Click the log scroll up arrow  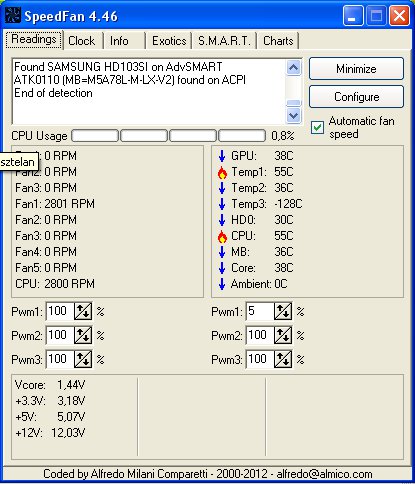tap(293, 68)
